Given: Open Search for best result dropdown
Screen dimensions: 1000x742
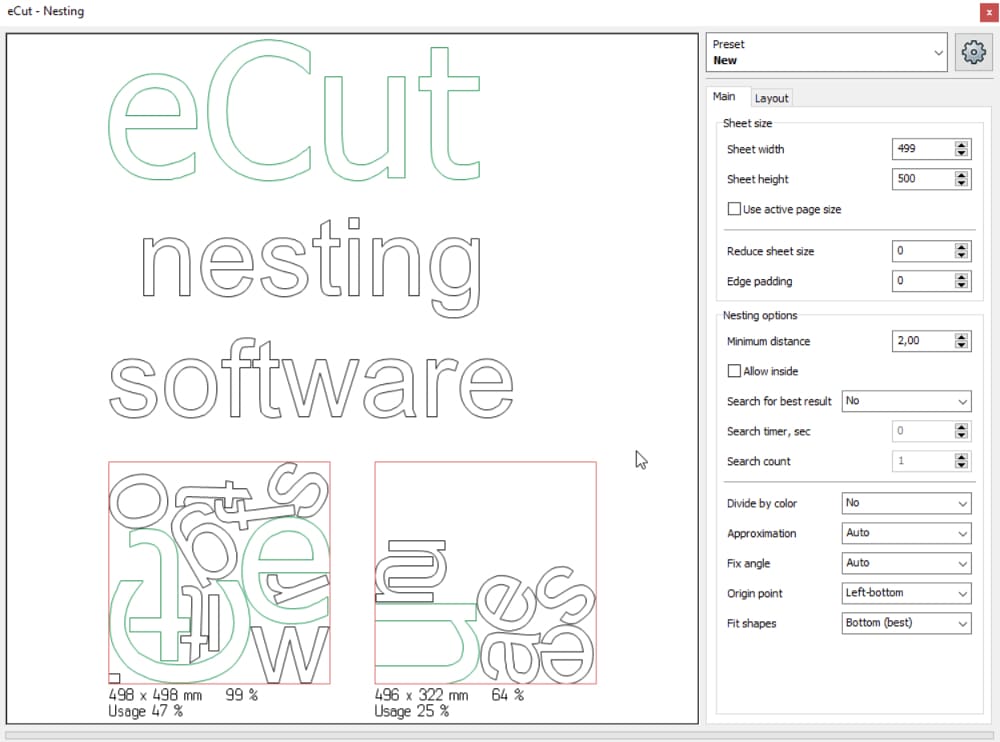Looking at the screenshot, I should (x=906, y=401).
